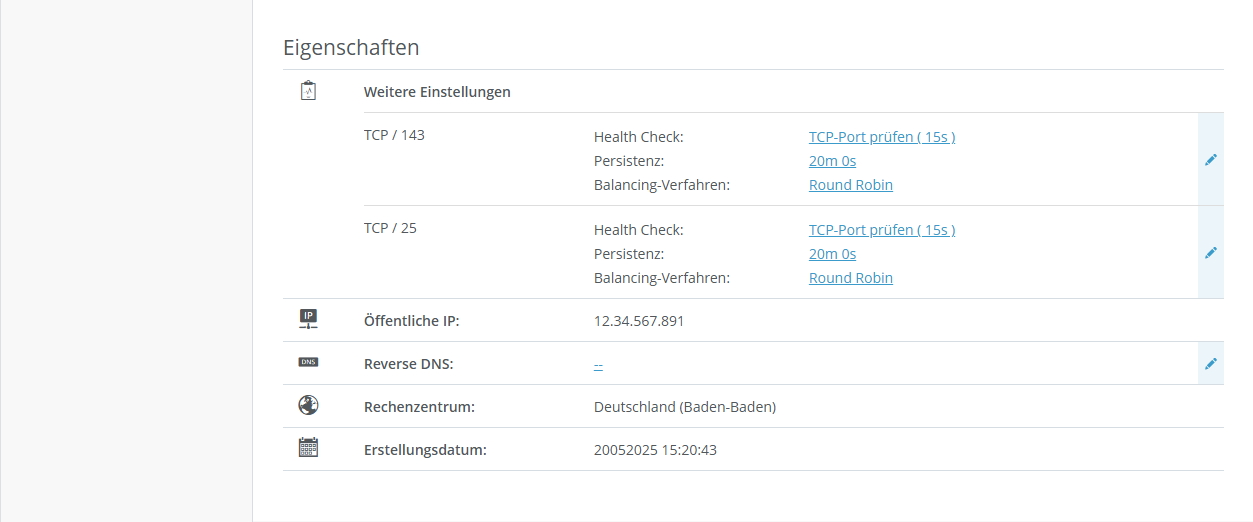Image resolution: width=1253 pixels, height=522 pixels.
Task: Open the 20m 0s Persistenz link for TCP / 25
Action: [x=832, y=254]
